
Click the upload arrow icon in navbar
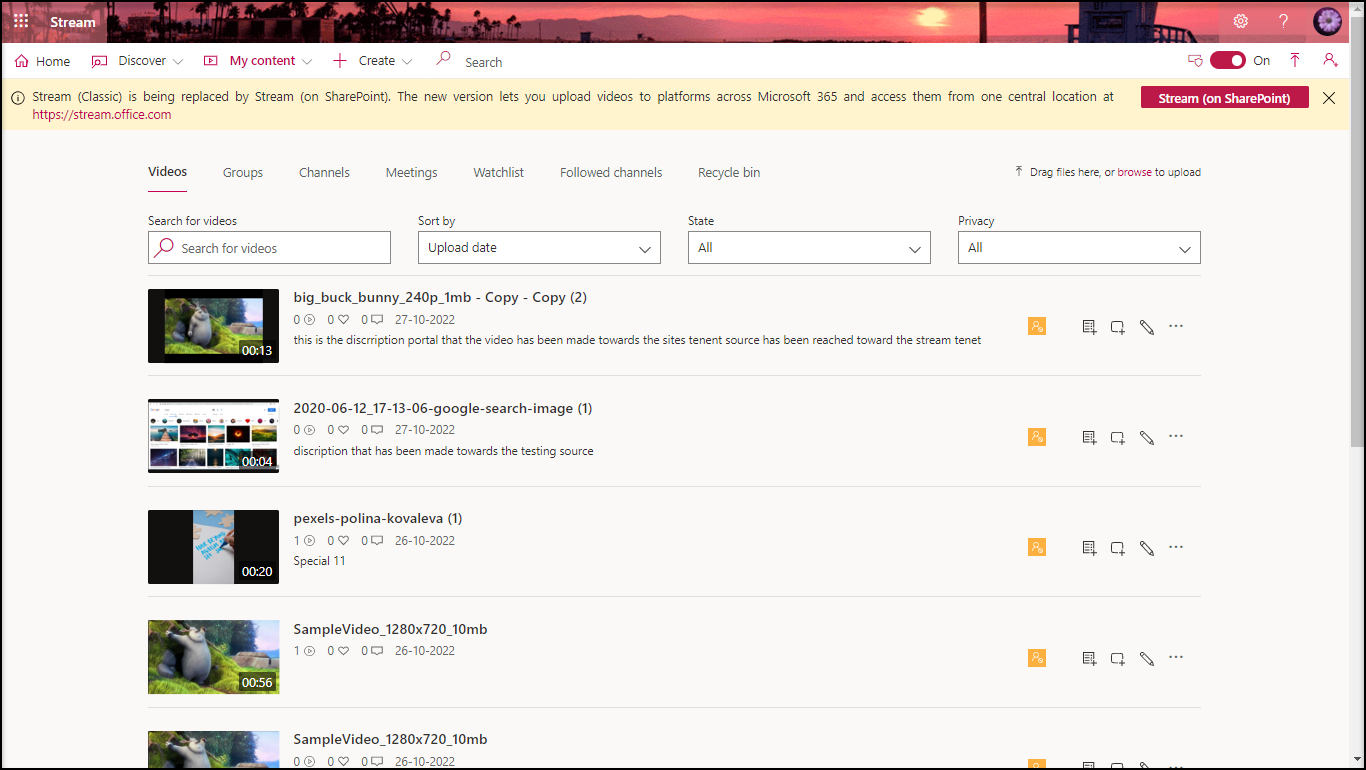tap(1295, 61)
